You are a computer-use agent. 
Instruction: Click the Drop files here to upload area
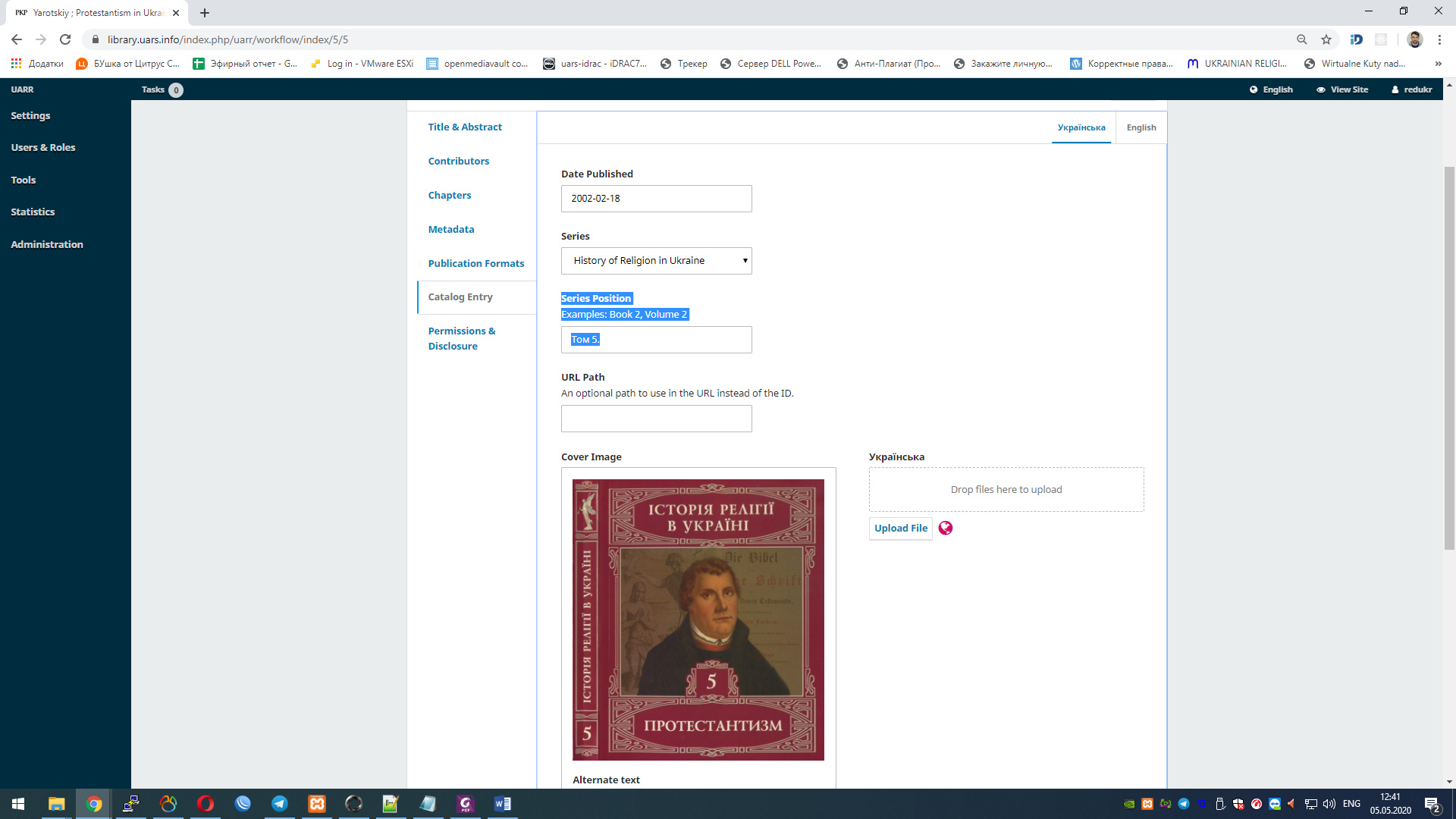pyautogui.click(x=1006, y=490)
